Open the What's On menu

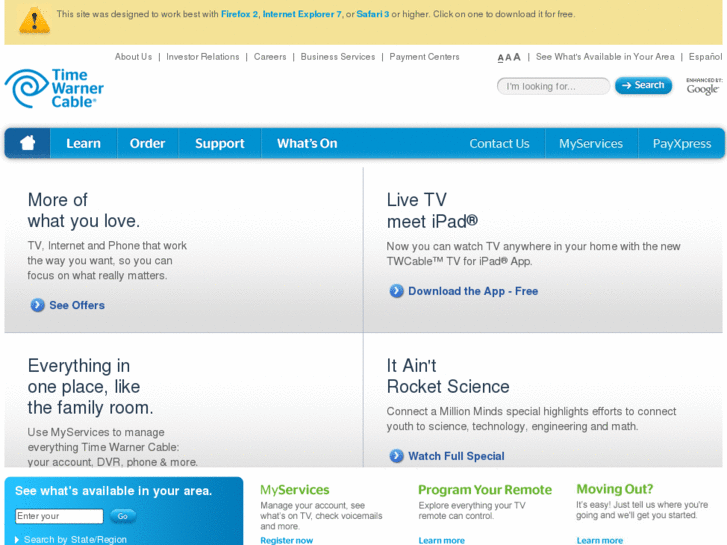[x=307, y=143]
